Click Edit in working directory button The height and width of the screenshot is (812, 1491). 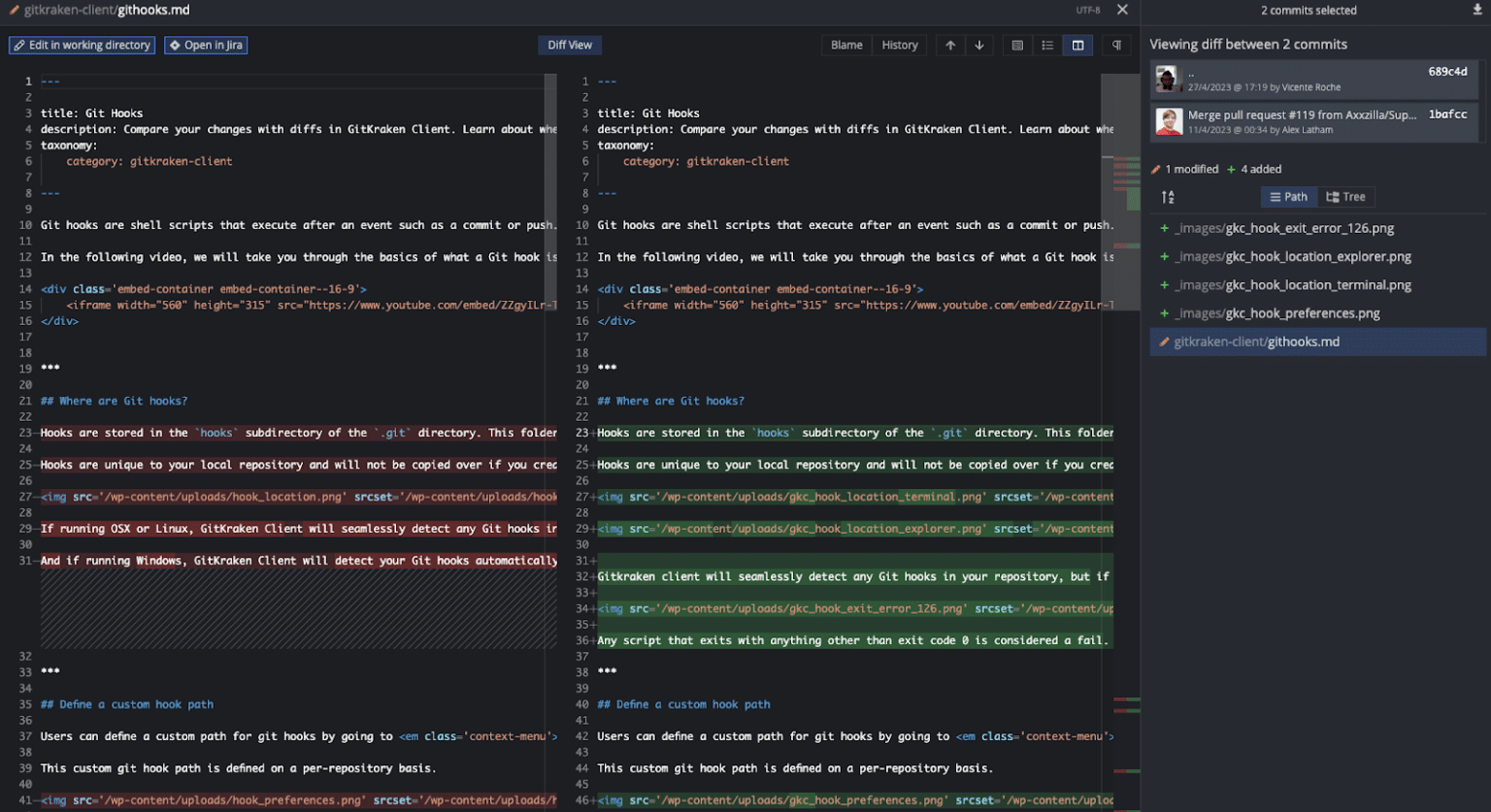point(83,46)
